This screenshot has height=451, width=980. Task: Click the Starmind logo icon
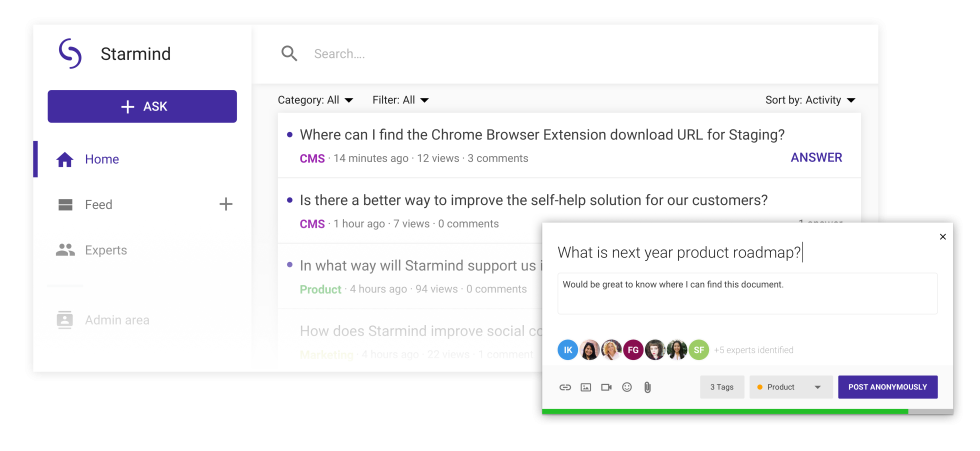point(70,54)
